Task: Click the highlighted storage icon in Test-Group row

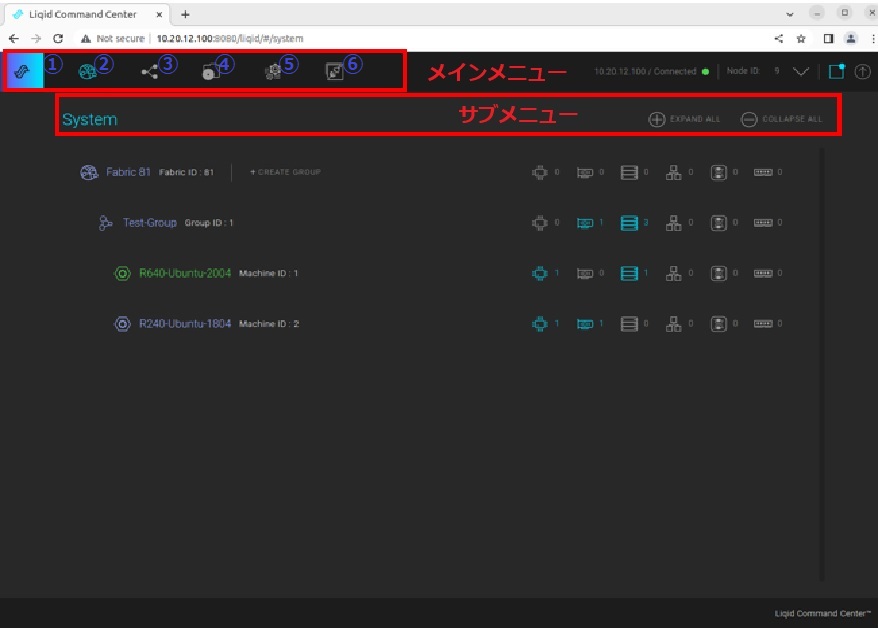Action: (629, 223)
